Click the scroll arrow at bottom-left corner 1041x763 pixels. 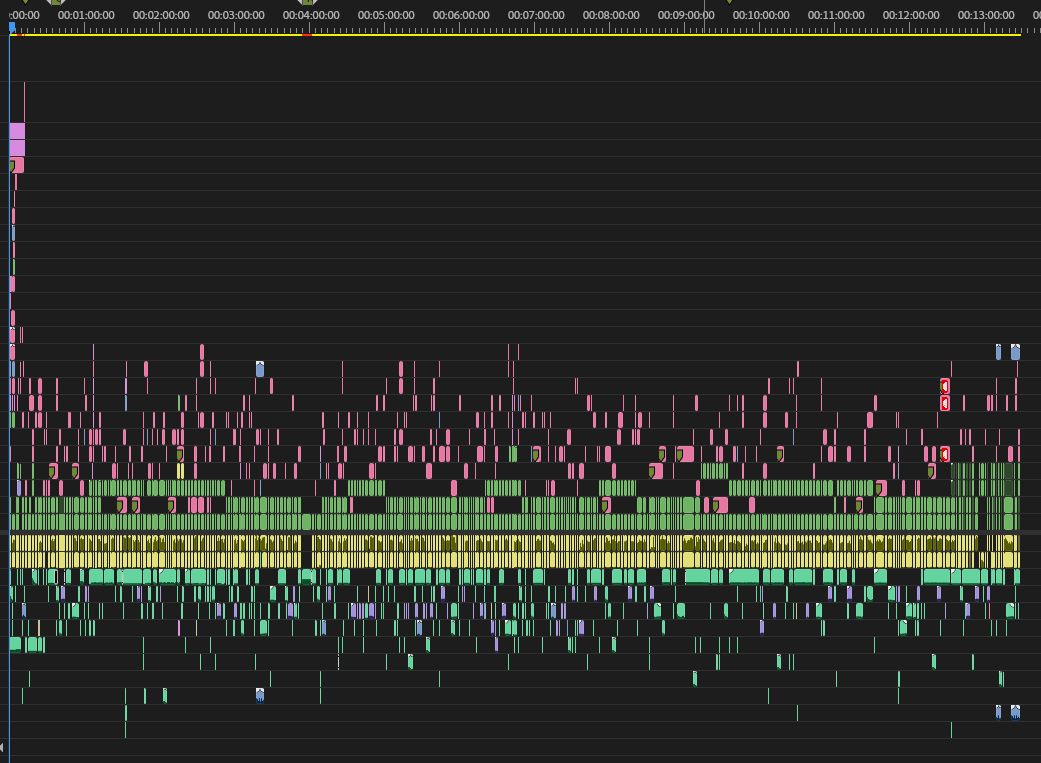2,748
